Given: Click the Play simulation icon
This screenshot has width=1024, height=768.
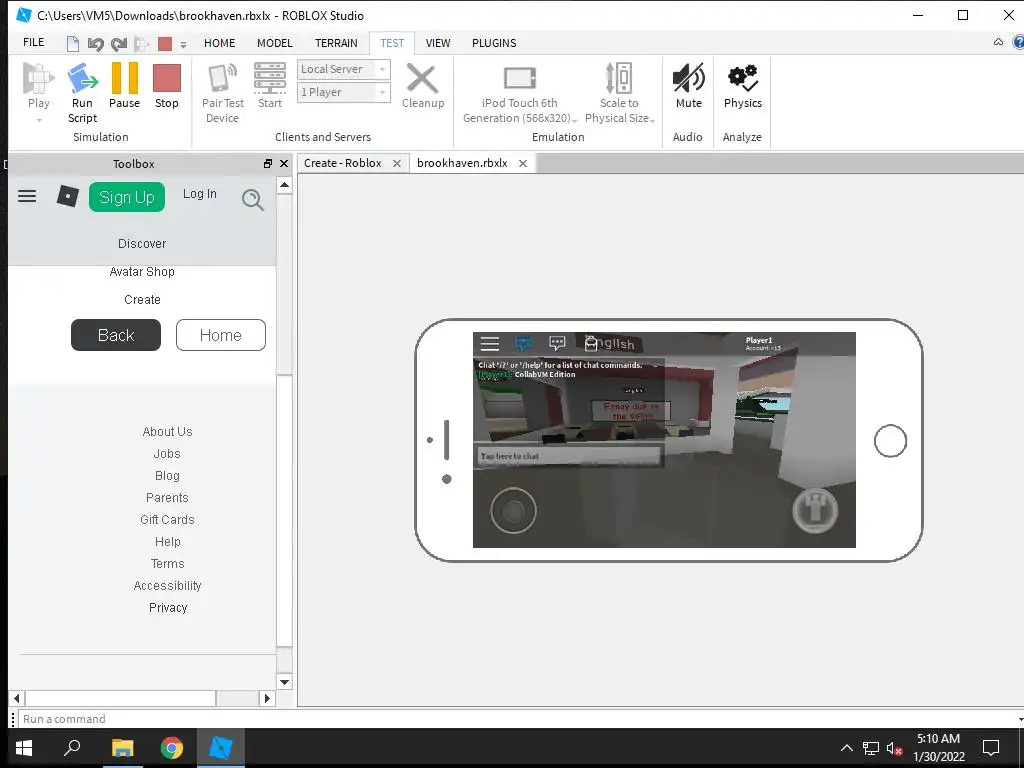Looking at the screenshot, I should pos(38,79).
